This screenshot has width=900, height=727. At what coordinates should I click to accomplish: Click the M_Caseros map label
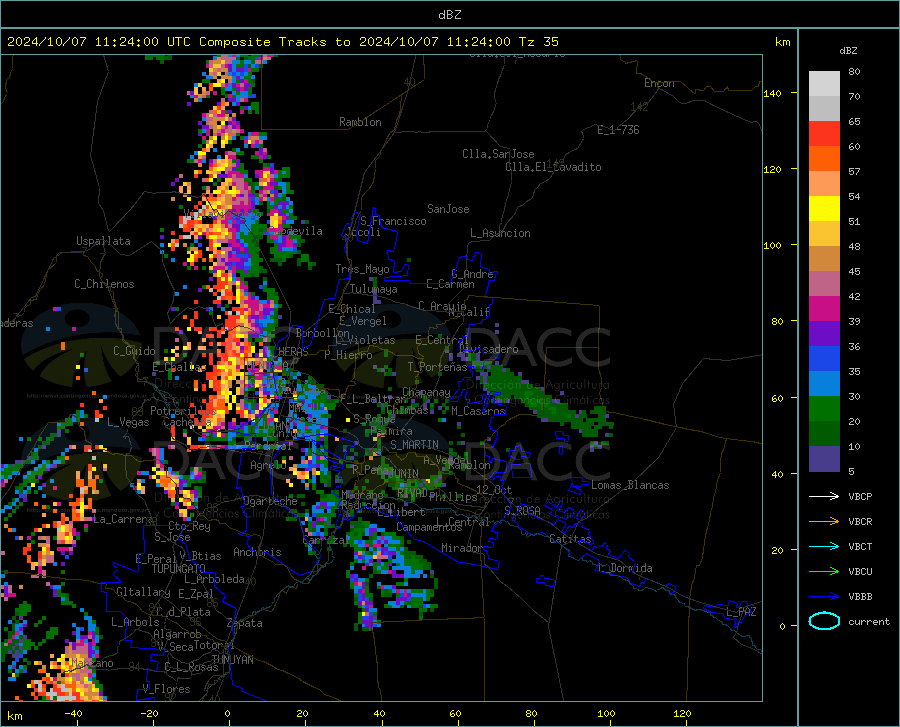(x=478, y=411)
